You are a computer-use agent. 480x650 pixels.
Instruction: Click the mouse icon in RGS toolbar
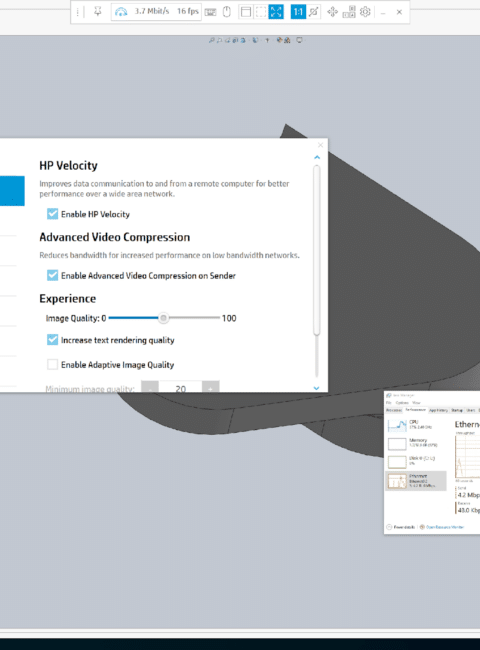pyautogui.click(x=227, y=12)
